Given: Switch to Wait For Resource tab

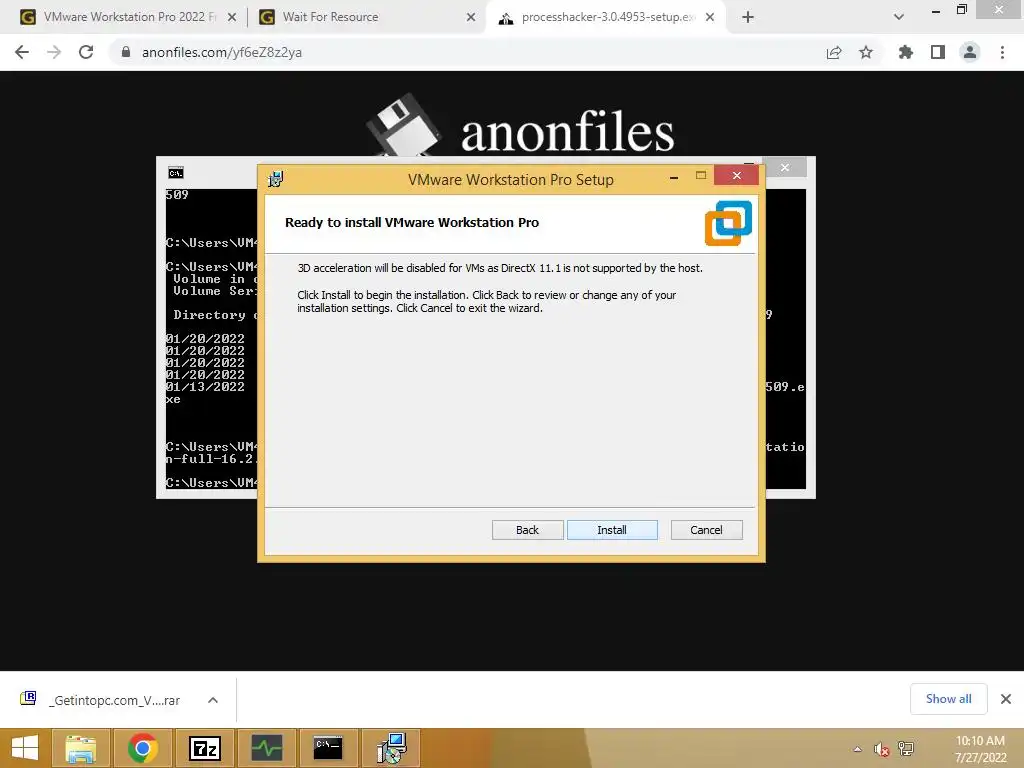Looking at the screenshot, I should click(330, 17).
